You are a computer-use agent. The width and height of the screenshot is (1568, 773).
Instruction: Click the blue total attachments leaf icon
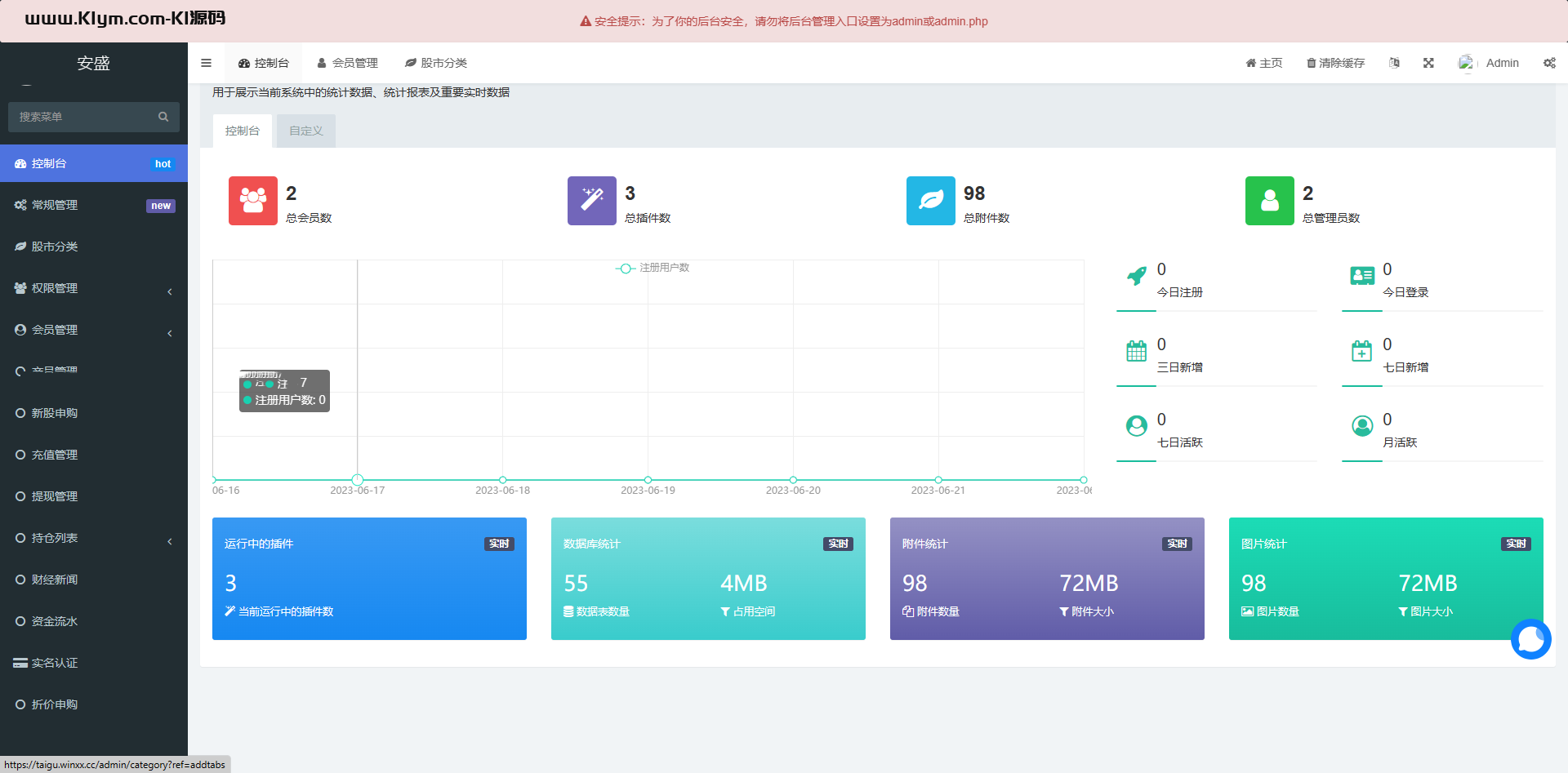(931, 201)
